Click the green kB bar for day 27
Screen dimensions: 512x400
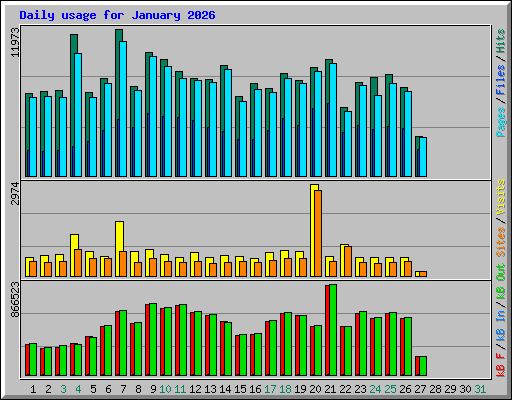[423, 366]
